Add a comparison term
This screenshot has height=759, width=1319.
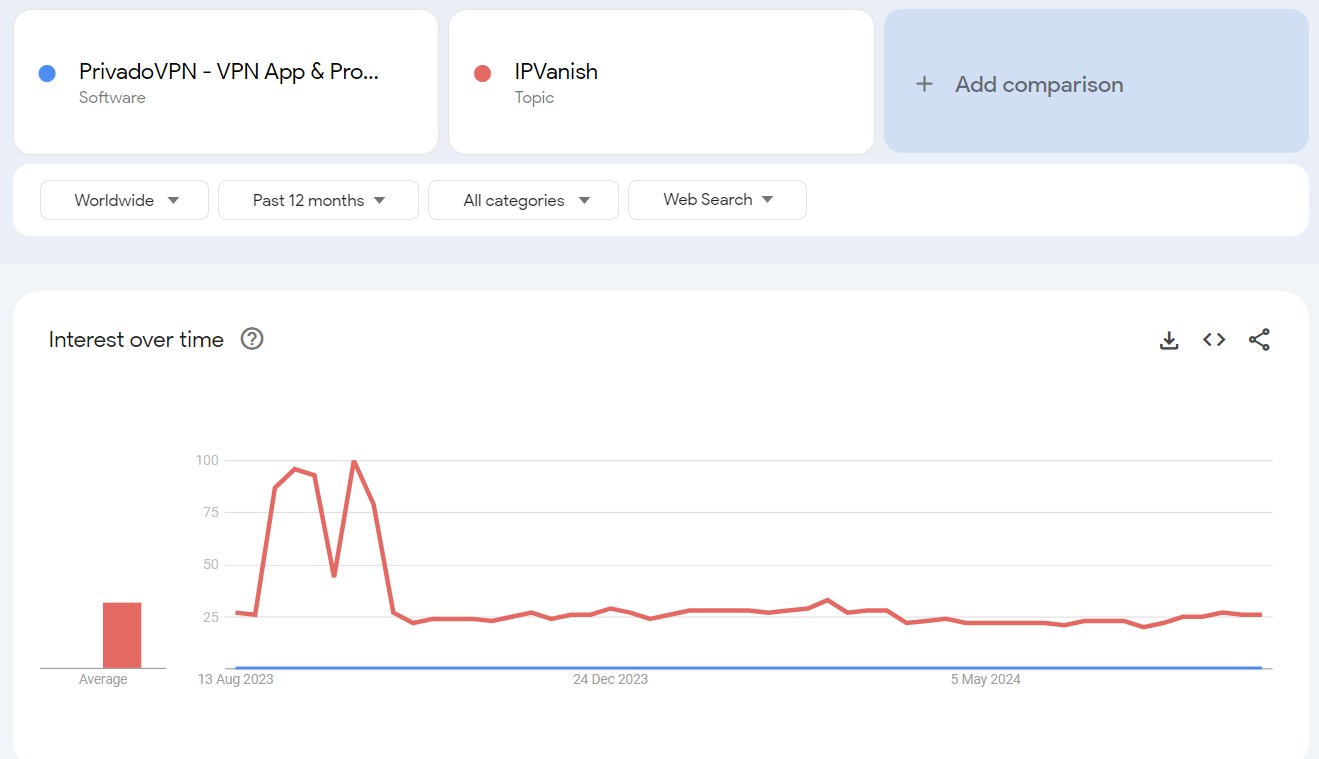pos(1096,82)
